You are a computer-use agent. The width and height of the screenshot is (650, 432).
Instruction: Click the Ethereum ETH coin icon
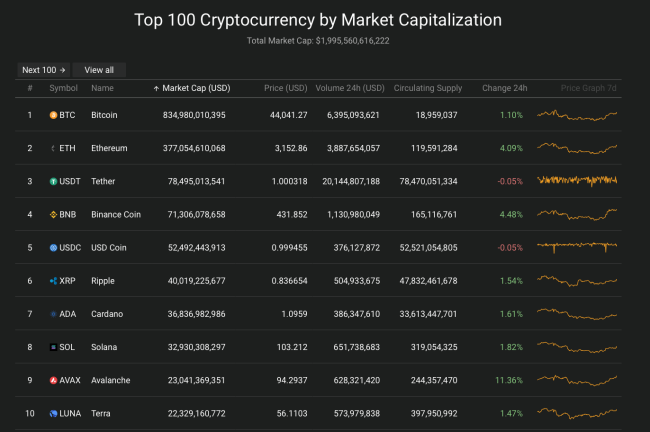tap(53, 148)
